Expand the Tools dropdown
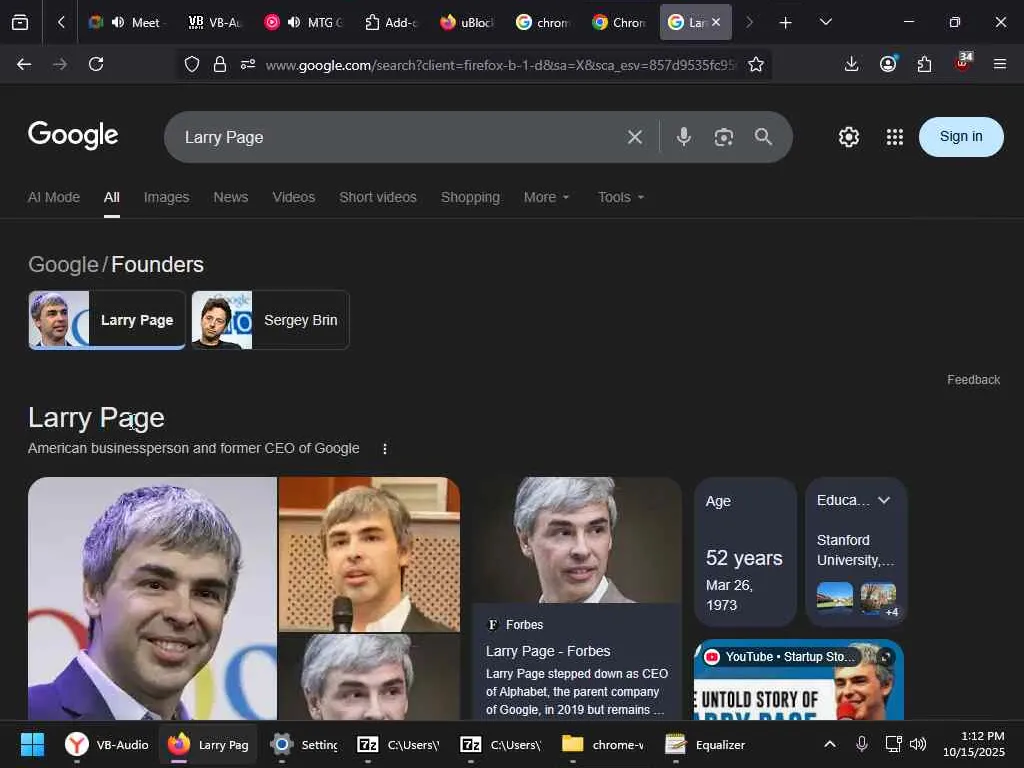Image resolution: width=1024 pixels, height=768 pixels. [621, 197]
